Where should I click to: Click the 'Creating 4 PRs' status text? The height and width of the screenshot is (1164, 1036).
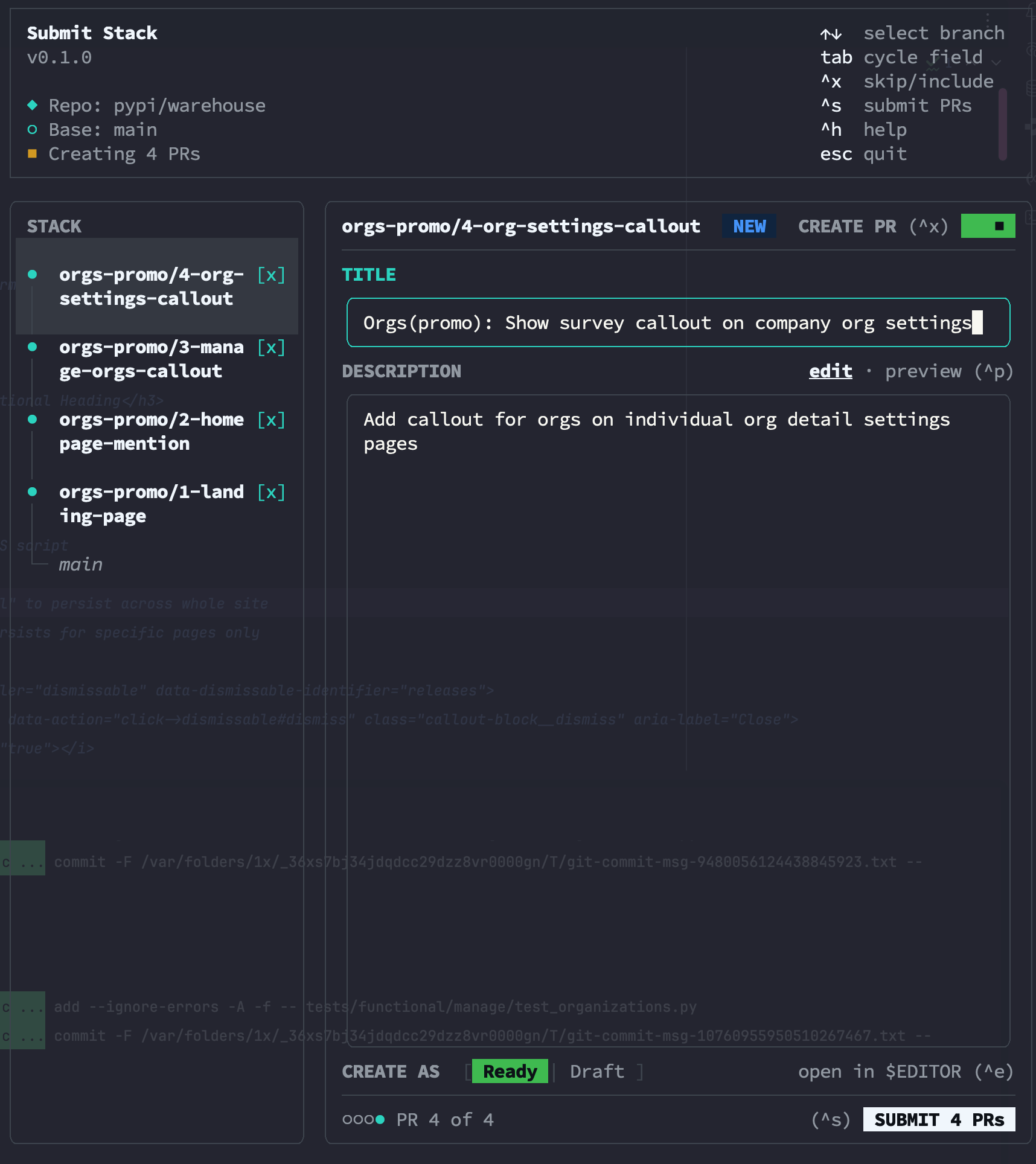coord(124,153)
